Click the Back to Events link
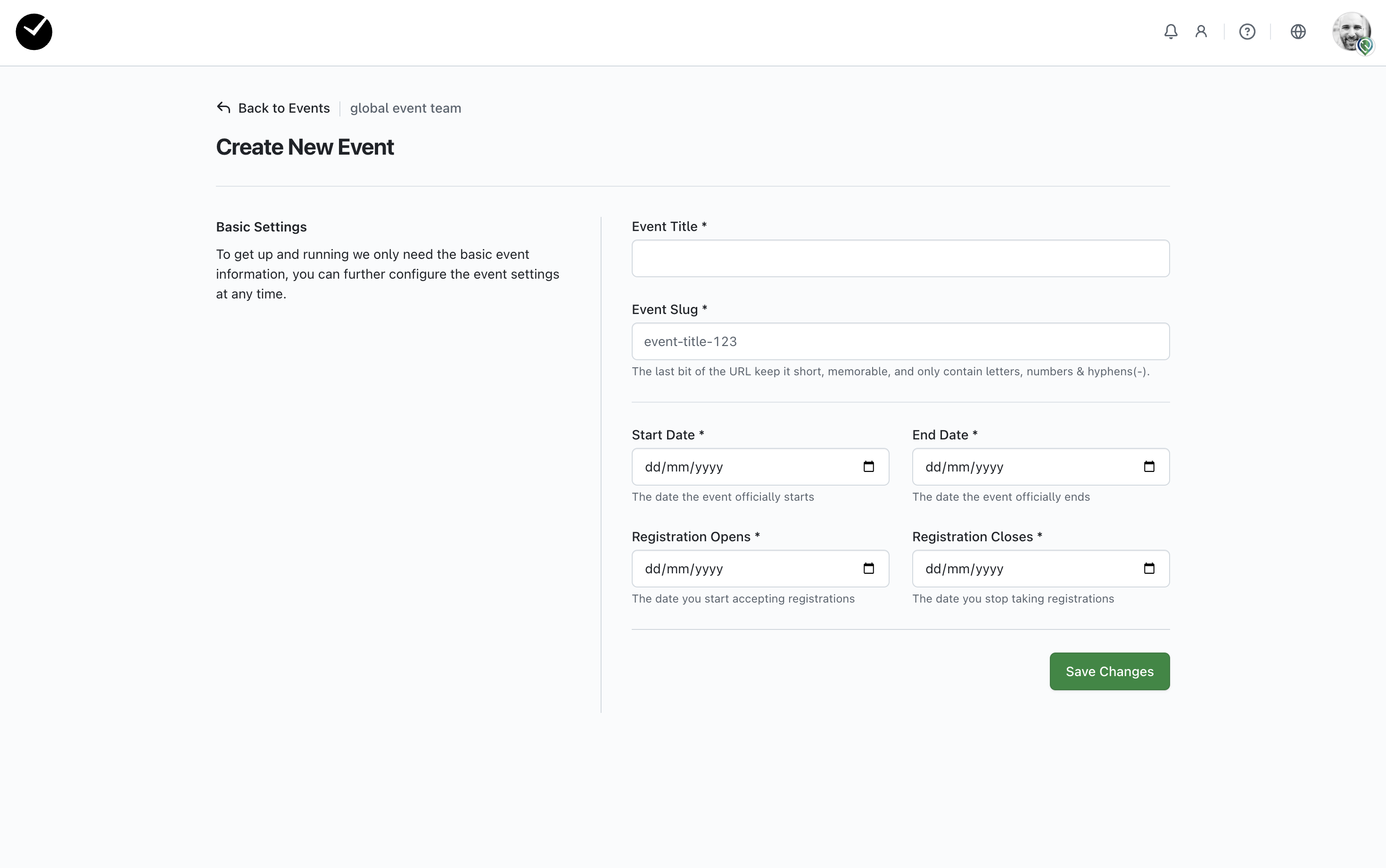Image resolution: width=1386 pixels, height=868 pixels. click(283, 108)
